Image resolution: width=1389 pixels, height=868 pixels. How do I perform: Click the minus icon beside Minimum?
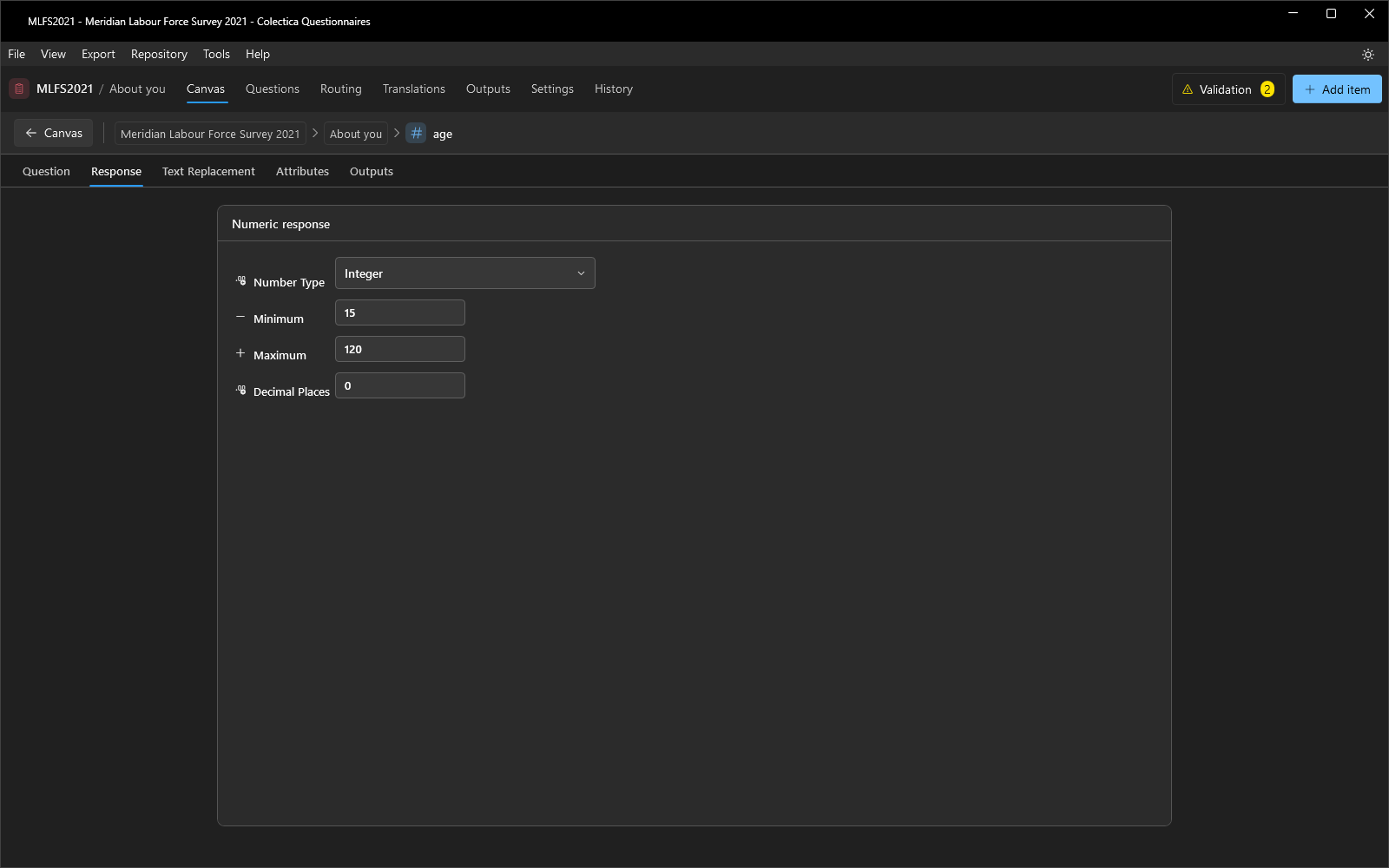pyautogui.click(x=240, y=318)
